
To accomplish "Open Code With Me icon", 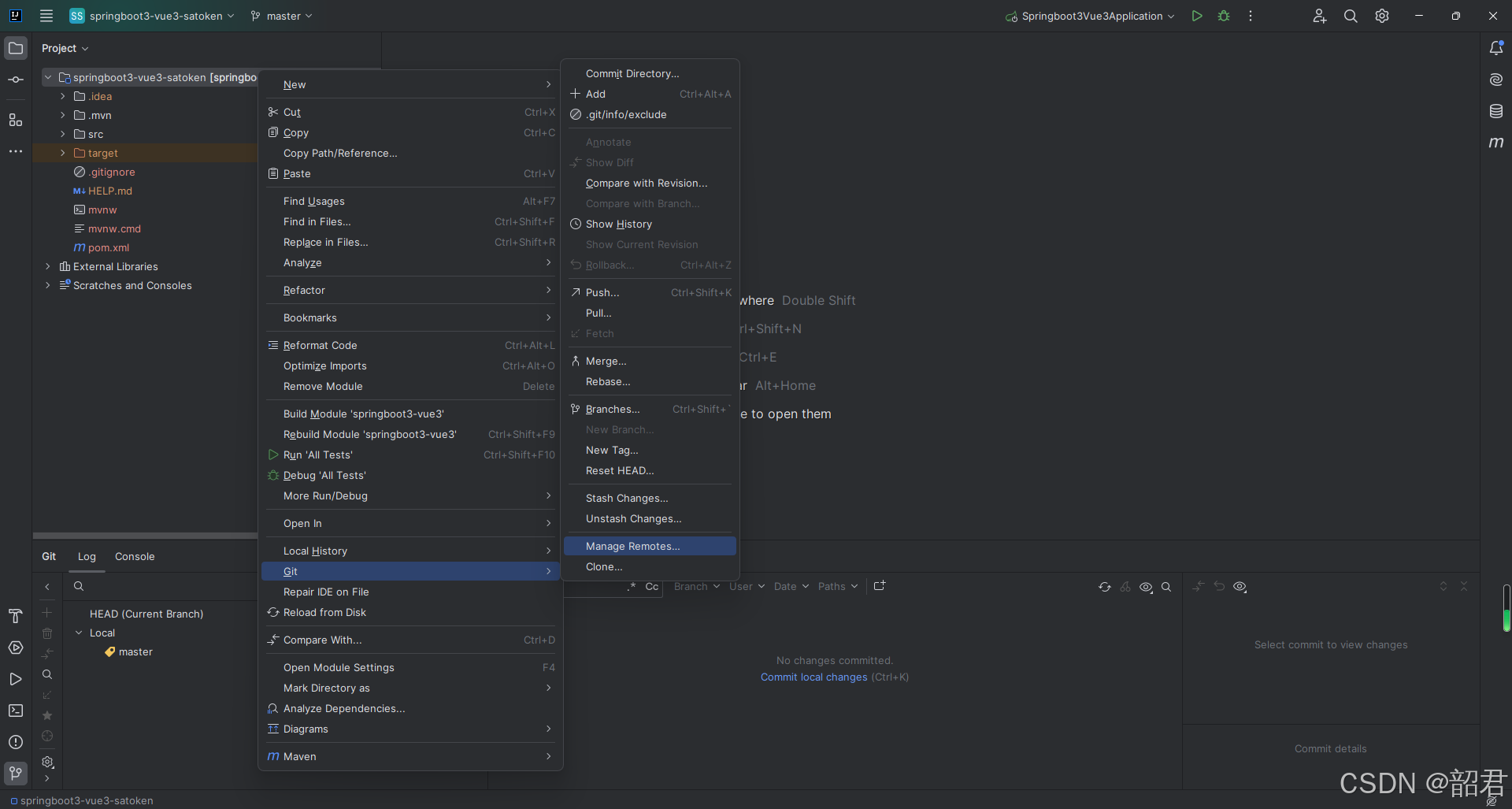I will point(1320,16).
